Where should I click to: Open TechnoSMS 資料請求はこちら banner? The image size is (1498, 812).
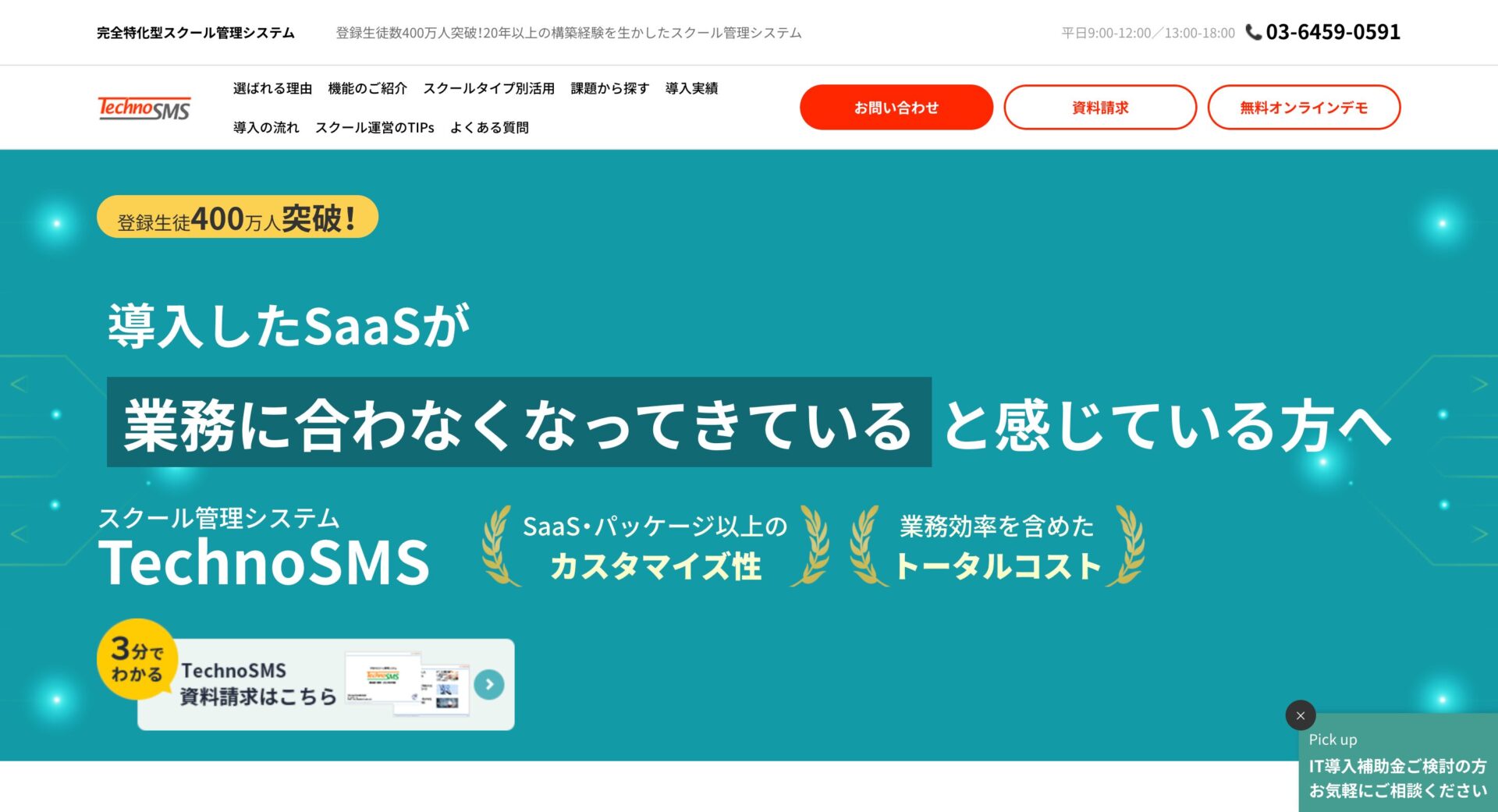tap(326, 684)
